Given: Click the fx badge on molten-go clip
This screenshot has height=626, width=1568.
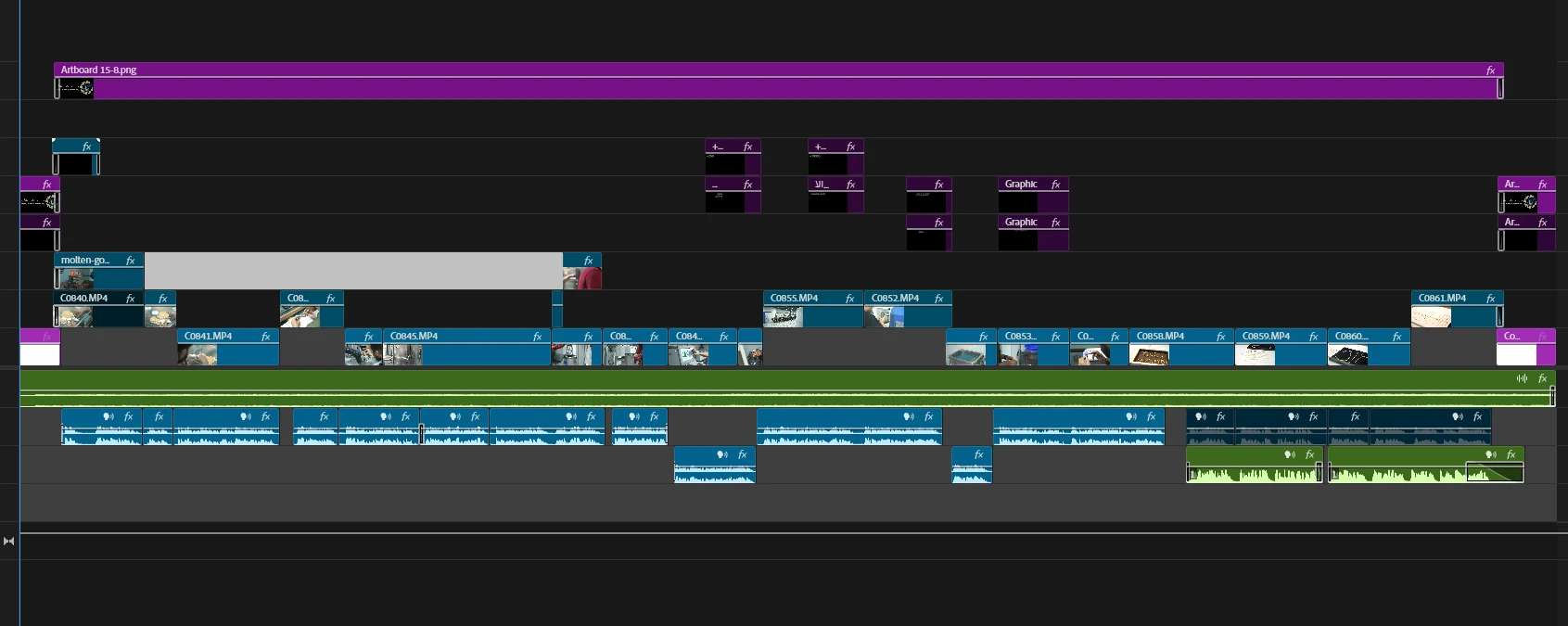Looking at the screenshot, I should [x=131, y=261].
